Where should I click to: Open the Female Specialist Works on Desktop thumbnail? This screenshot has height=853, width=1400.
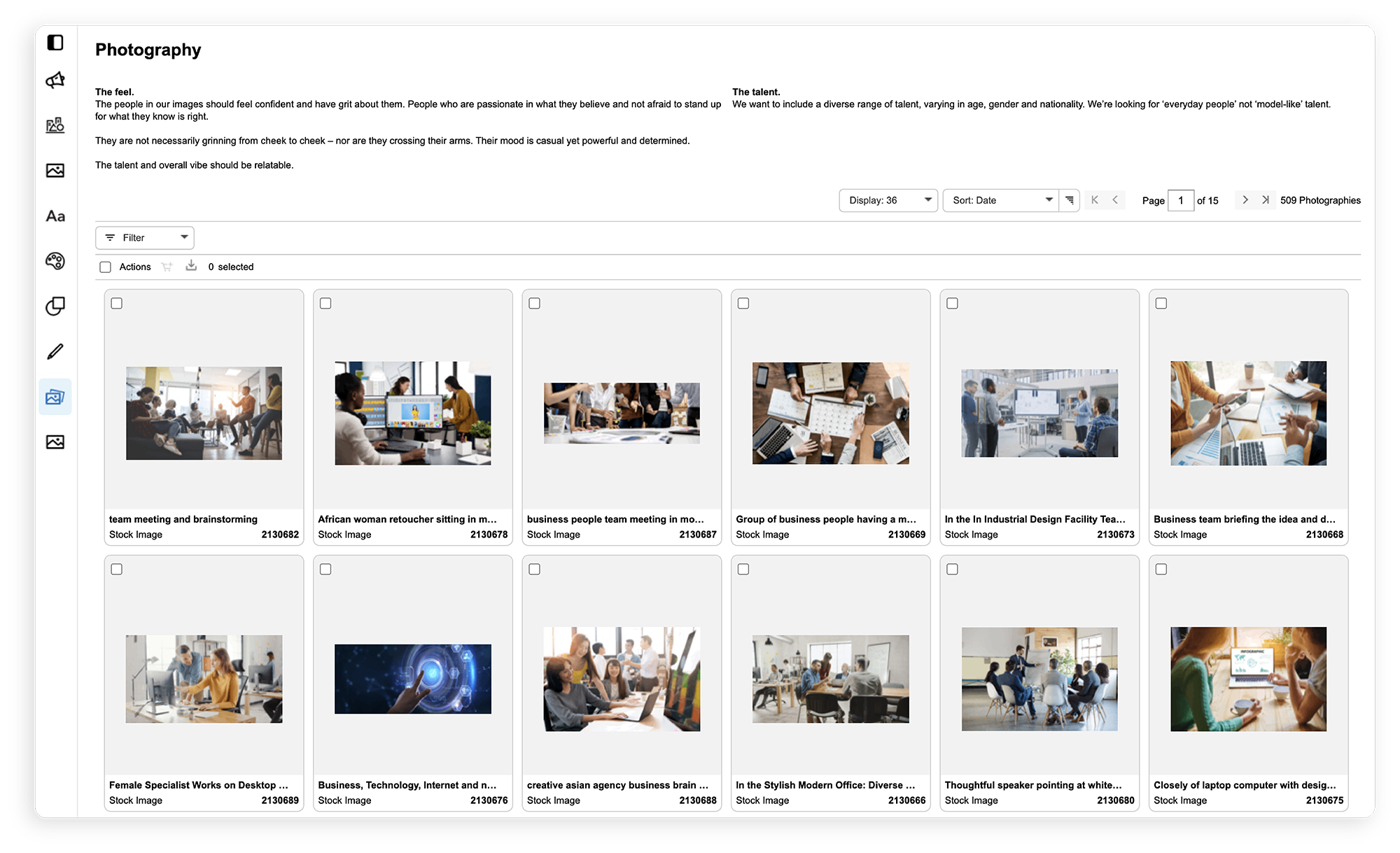coord(204,679)
